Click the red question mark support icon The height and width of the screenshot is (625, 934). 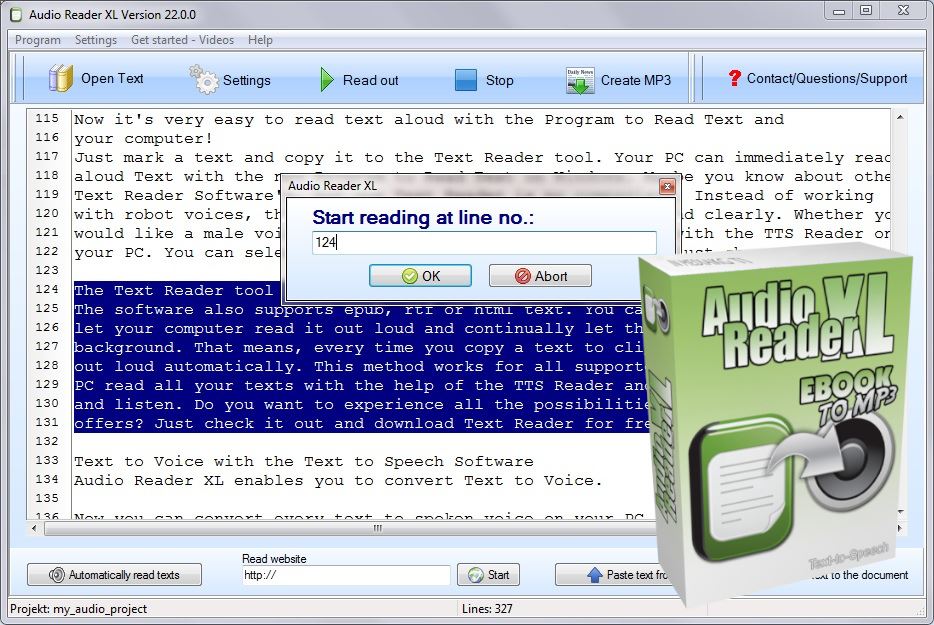734,78
